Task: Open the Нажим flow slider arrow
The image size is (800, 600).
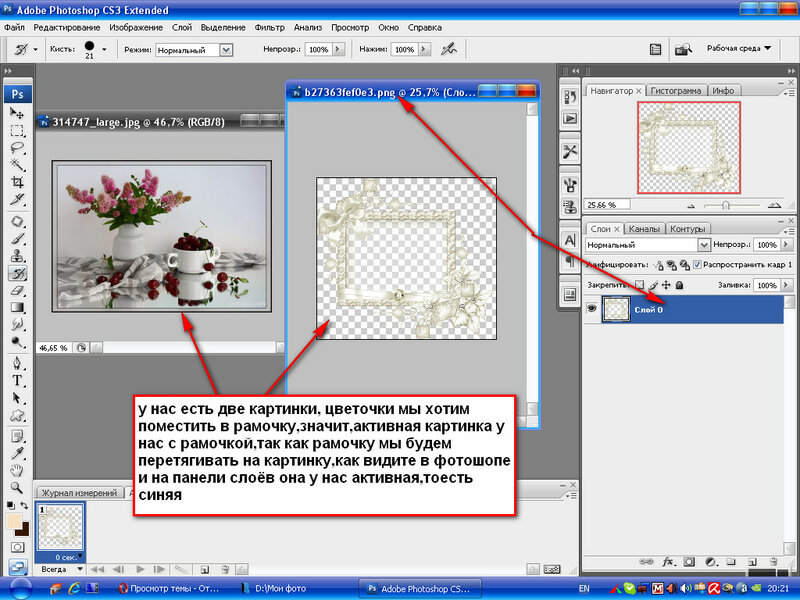Action: coord(424,49)
